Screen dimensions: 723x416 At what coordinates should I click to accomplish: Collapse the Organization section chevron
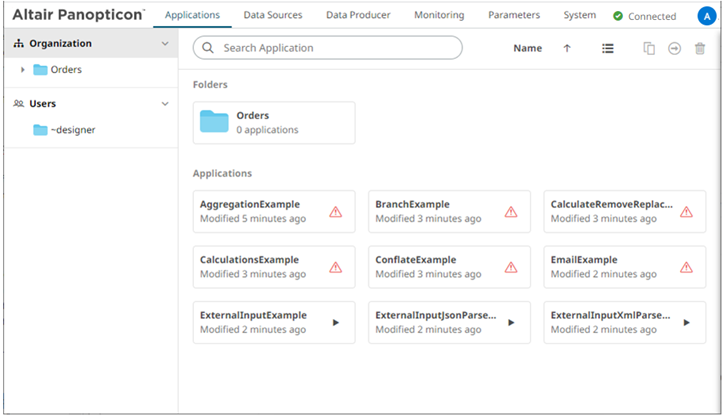tap(165, 44)
